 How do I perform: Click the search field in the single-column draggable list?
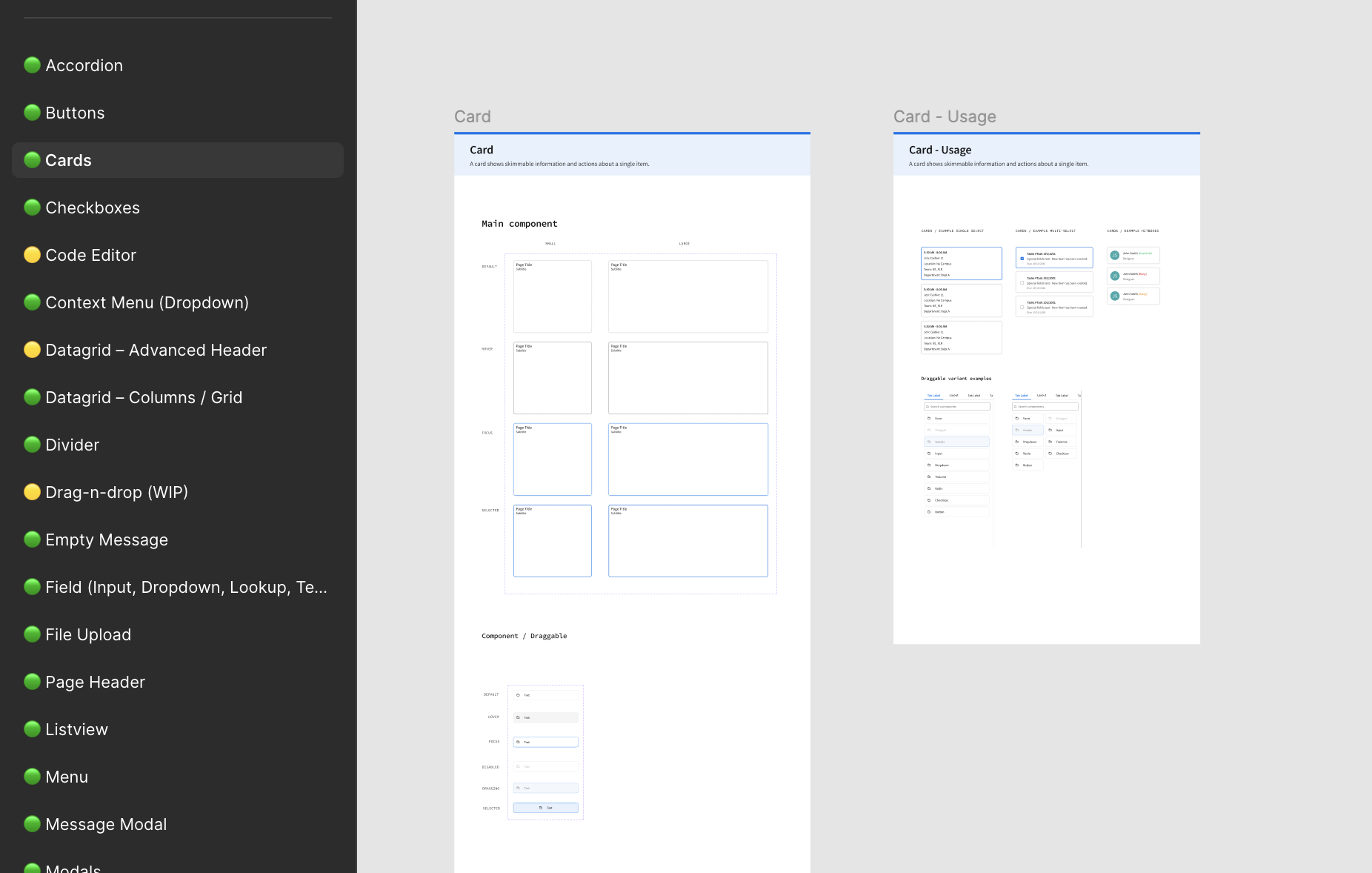tap(957, 407)
